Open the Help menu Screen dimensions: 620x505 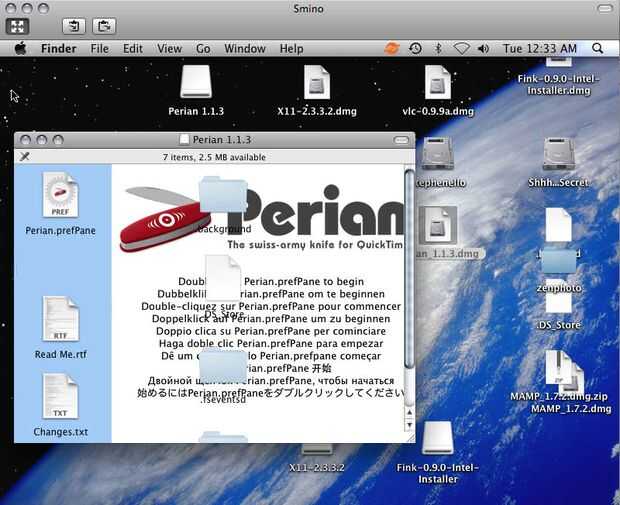point(291,49)
